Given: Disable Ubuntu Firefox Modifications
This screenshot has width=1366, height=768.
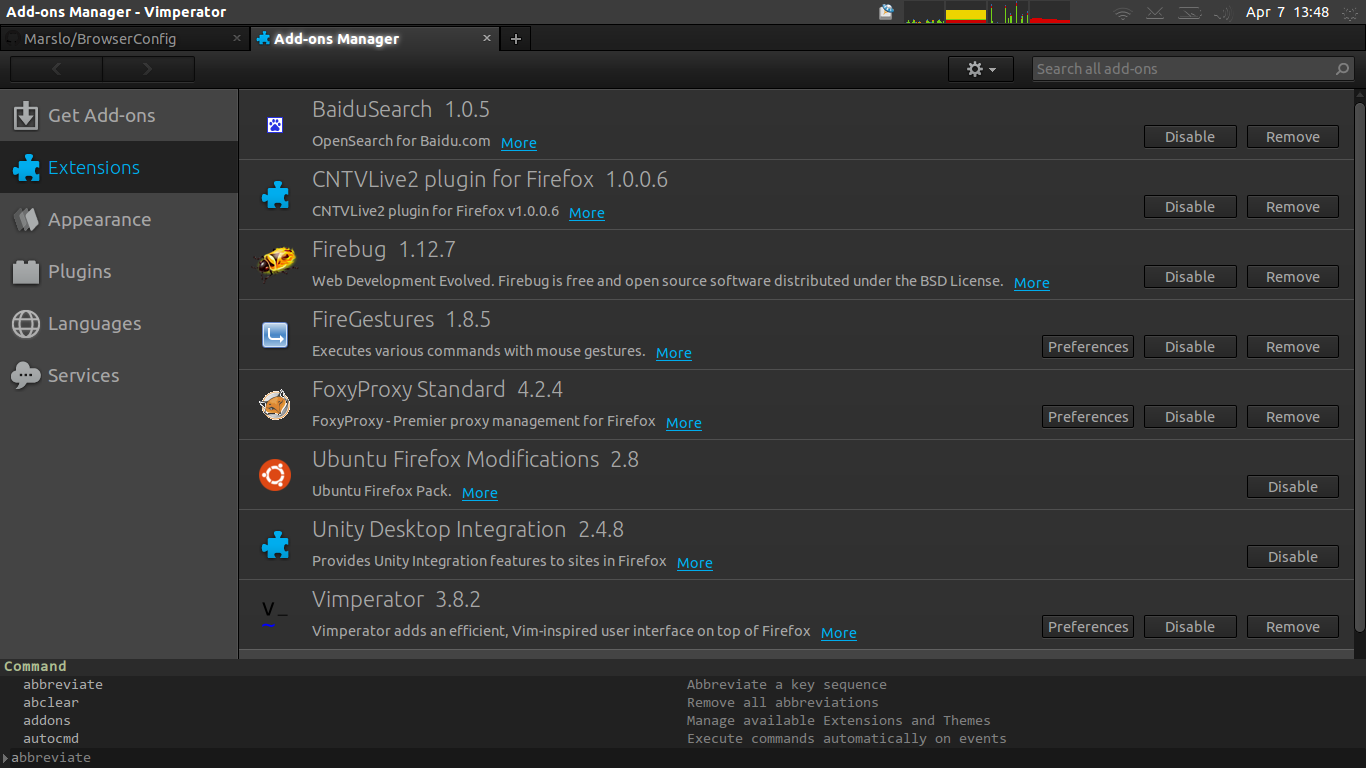Looking at the screenshot, I should click(x=1293, y=487).
